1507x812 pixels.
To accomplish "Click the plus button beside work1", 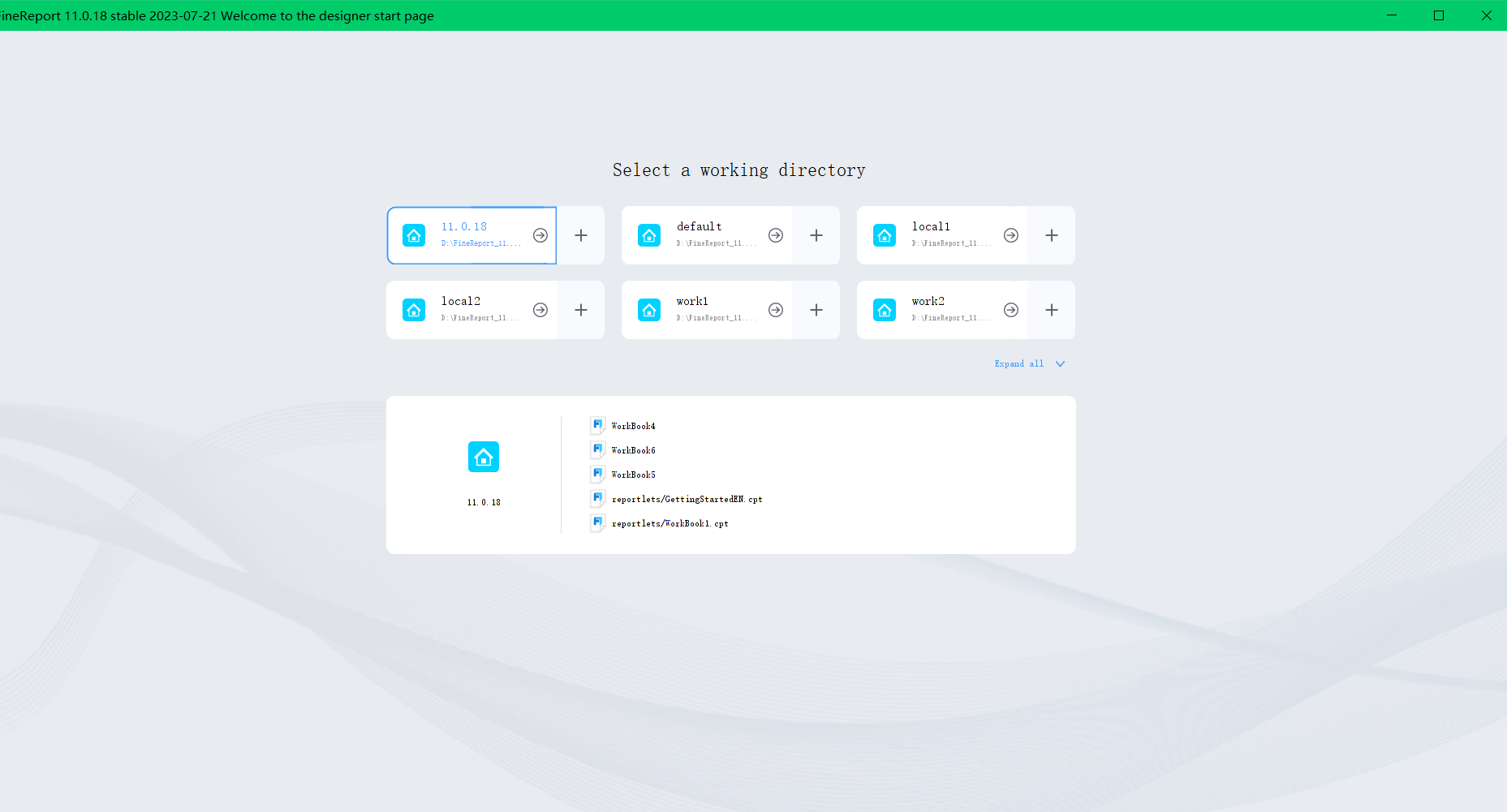I will [x=816, y=310].
